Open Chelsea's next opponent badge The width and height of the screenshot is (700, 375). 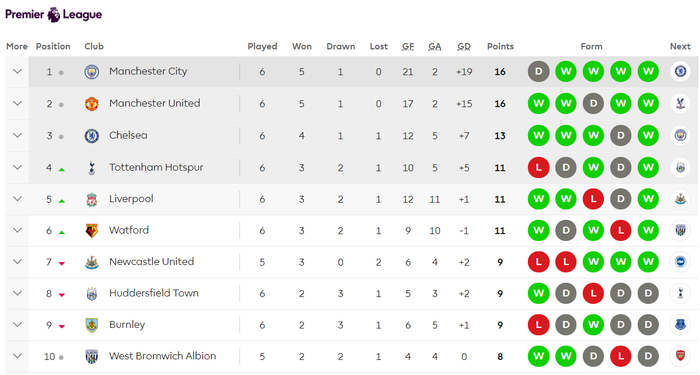(x=680, y=135)
